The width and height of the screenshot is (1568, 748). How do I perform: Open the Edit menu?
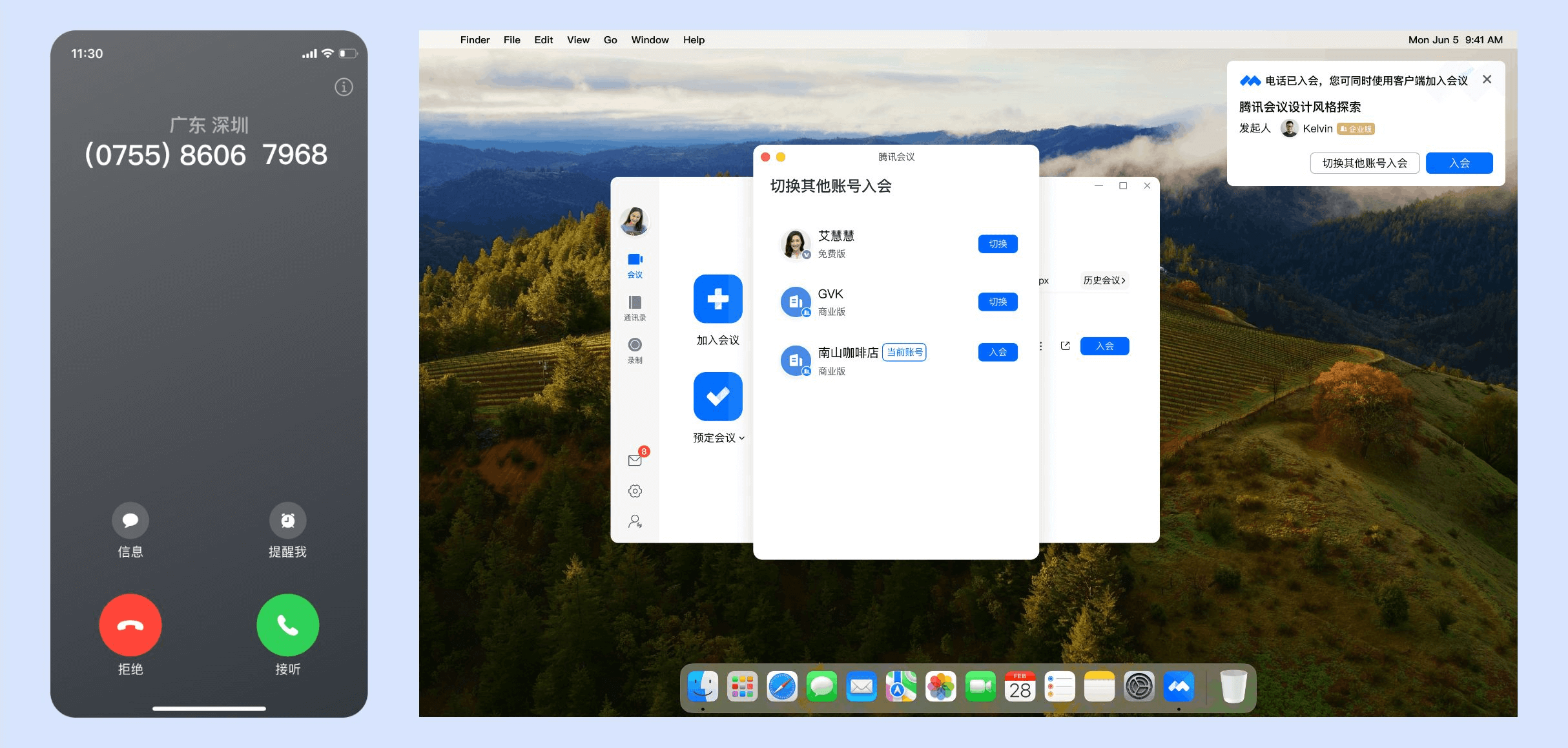[544, 40]
